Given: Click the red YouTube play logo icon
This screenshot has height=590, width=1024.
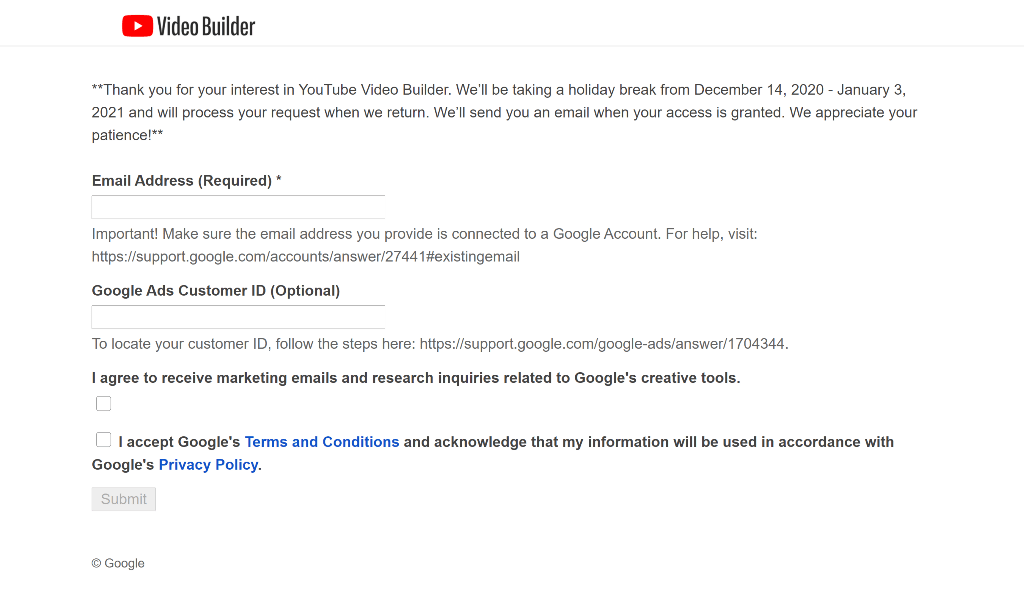Looking at the screenshot, I should [137, 26].
